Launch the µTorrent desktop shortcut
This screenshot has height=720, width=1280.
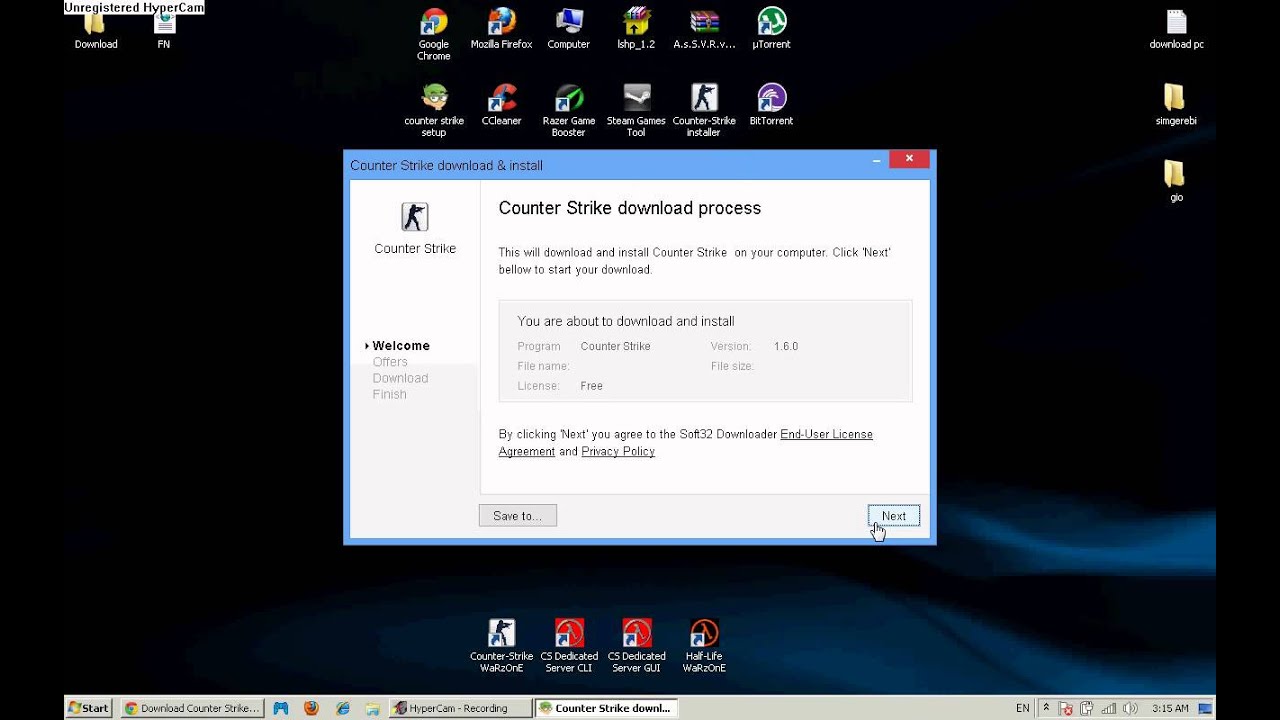pyautogui.click(x=771, y=28)
